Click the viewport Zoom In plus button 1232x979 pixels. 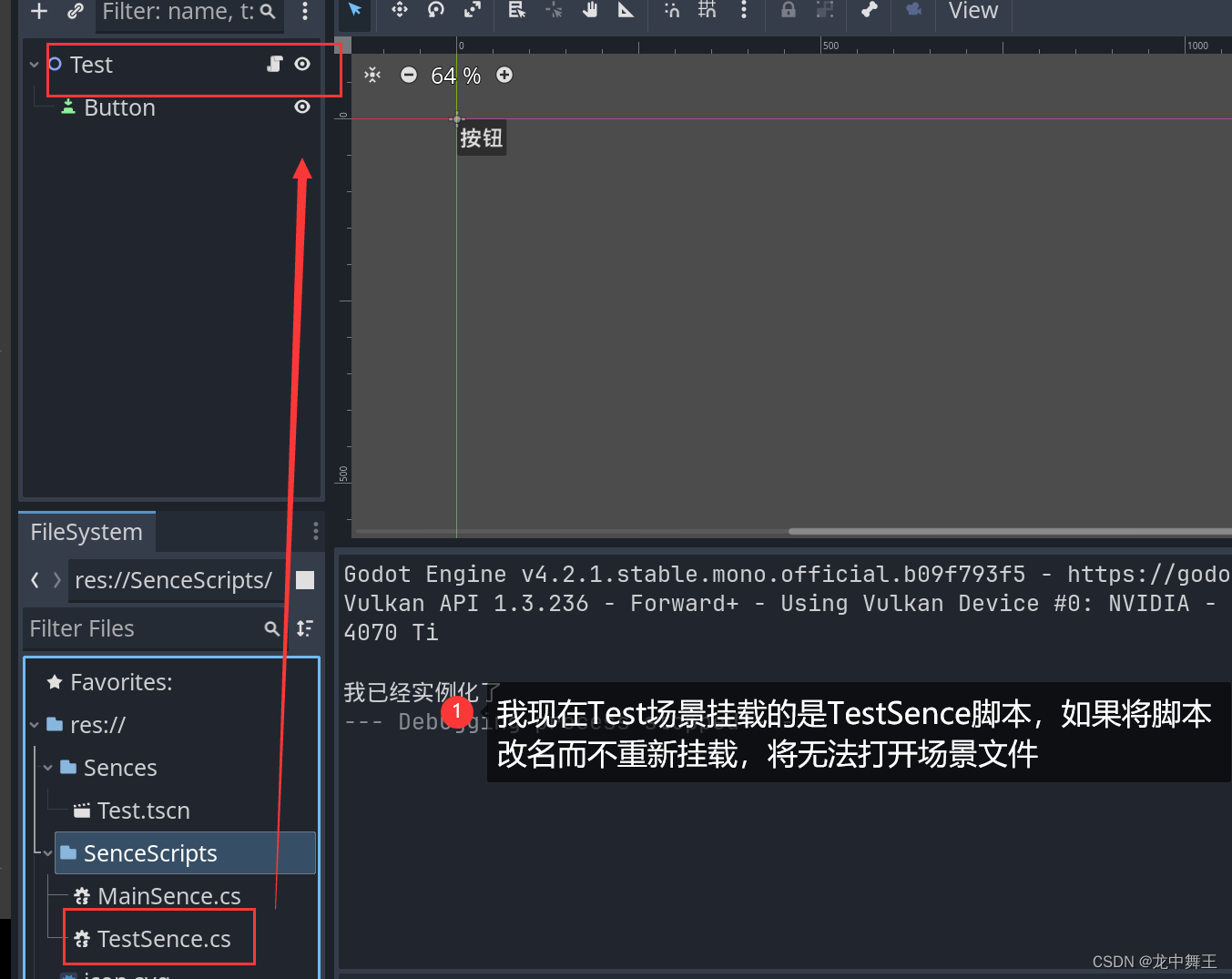[x=504, y=75]
